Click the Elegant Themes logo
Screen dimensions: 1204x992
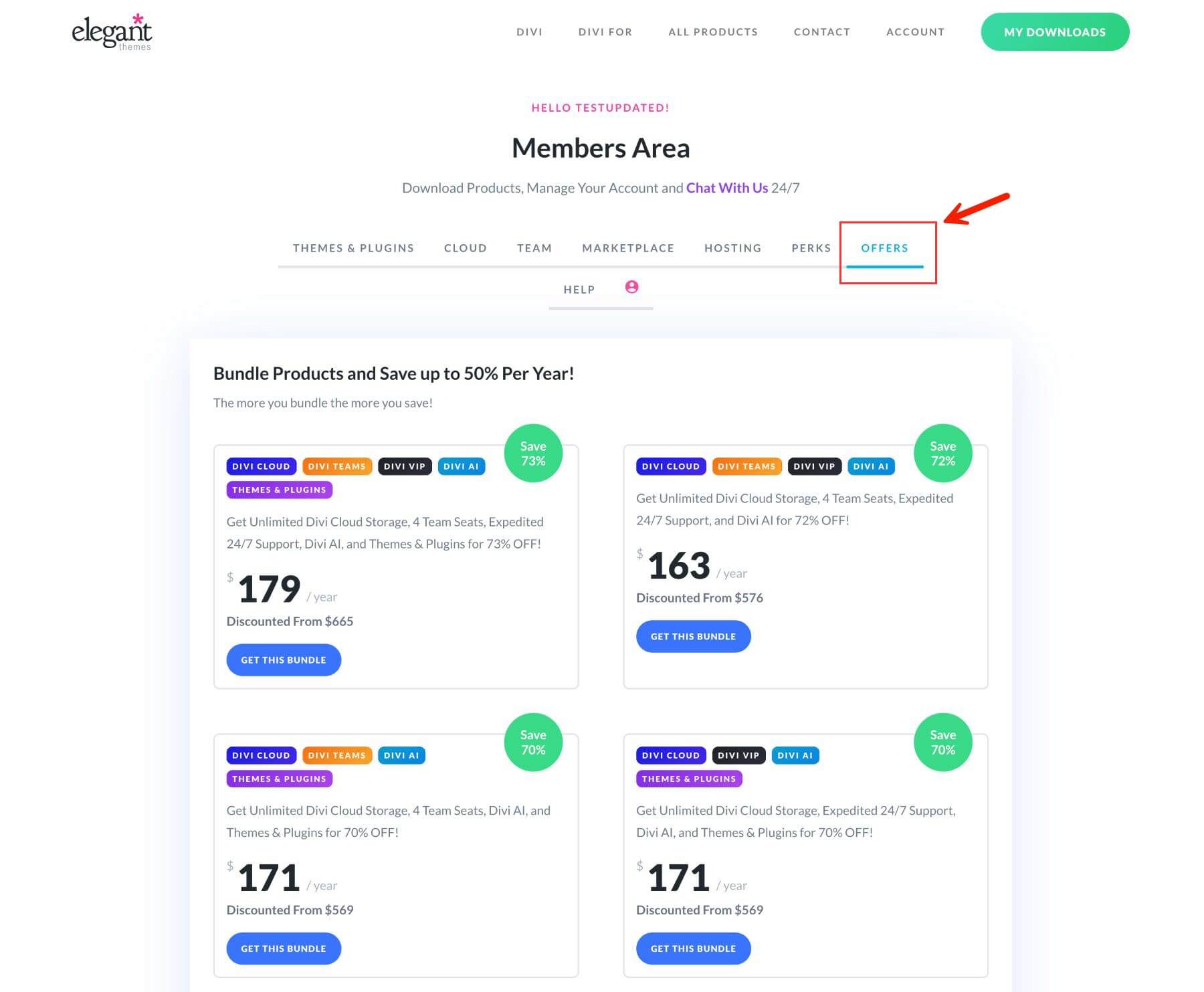click(x=112, y=32)
